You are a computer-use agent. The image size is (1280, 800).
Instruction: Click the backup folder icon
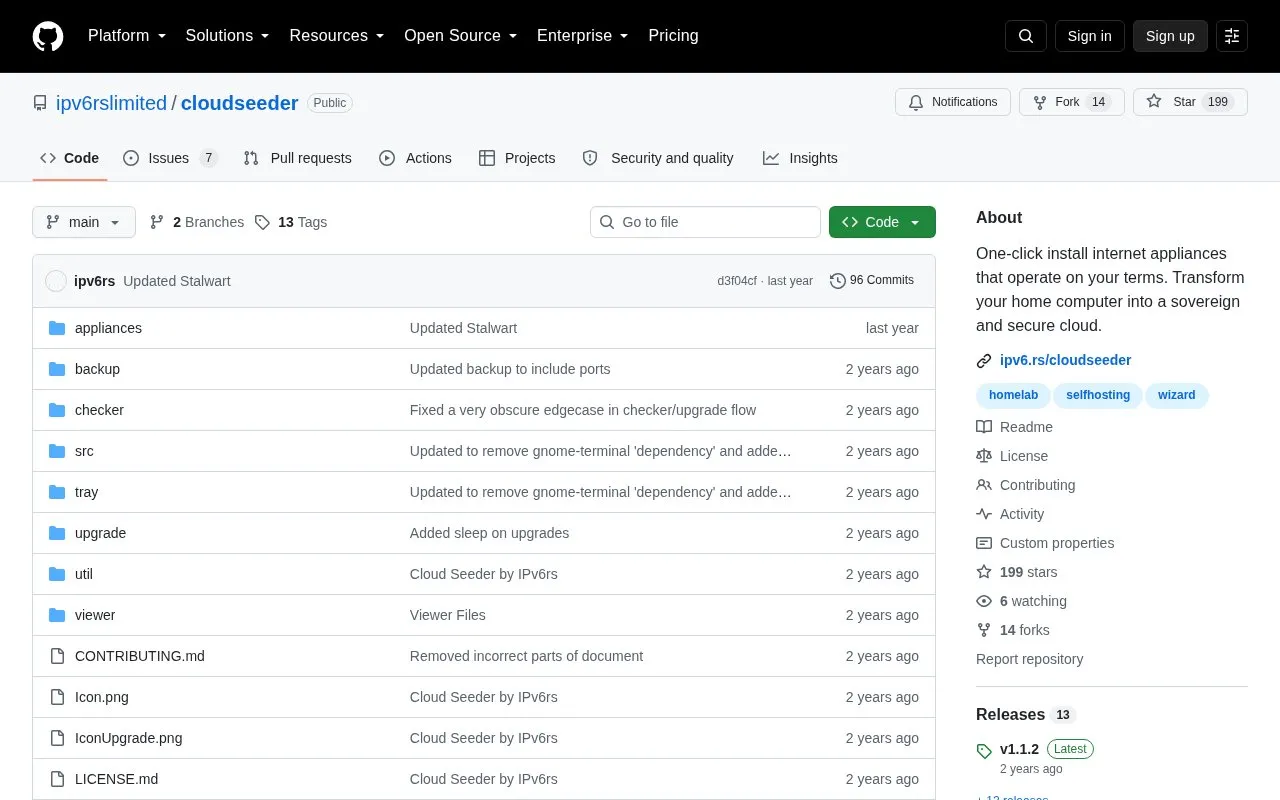pyautogui.click(x=57, y=369)
